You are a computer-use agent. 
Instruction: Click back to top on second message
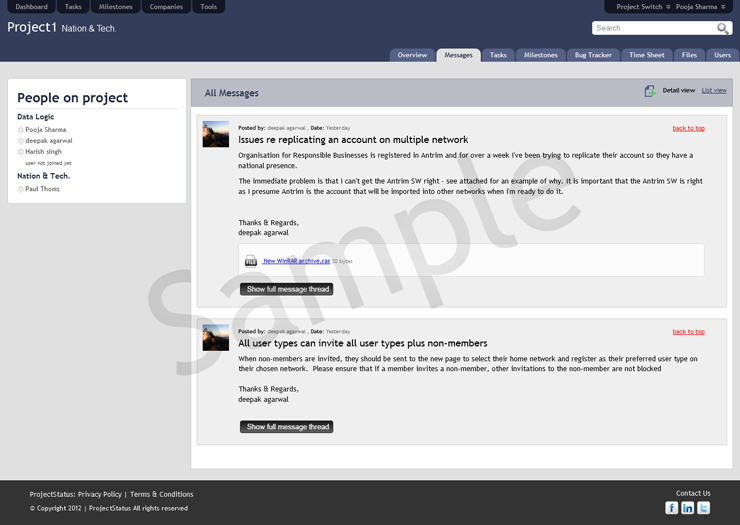(x=688, y=332)
